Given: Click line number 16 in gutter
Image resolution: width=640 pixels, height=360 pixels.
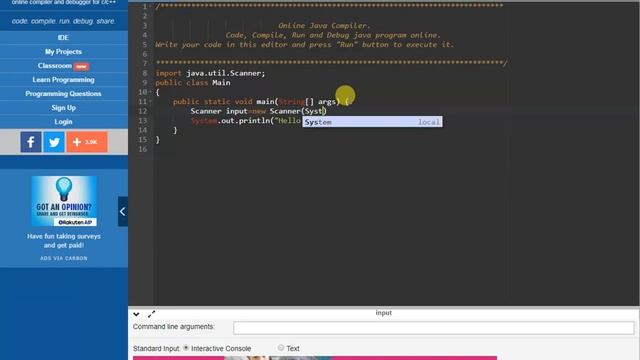Looking at the screenshot, I should pyautogui.click(x=142, y=149).
